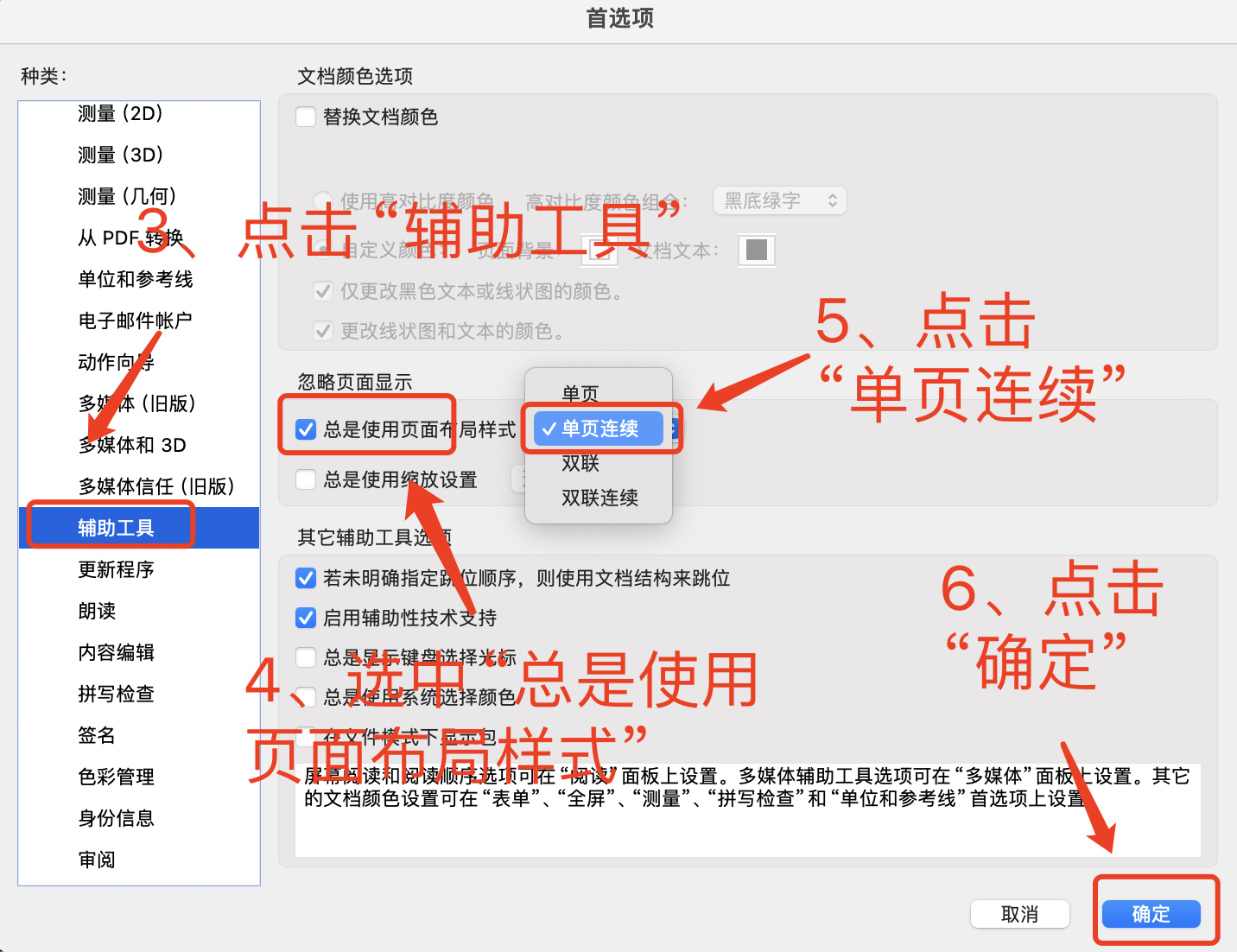Click the 首选项 window title

(620, 18)
